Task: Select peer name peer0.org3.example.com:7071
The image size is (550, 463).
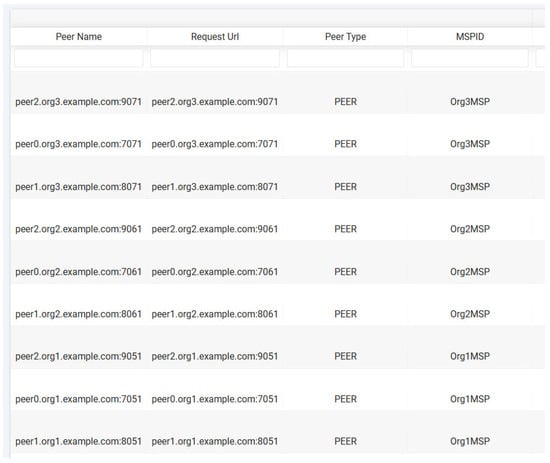Action: click(x=79, y=144)
